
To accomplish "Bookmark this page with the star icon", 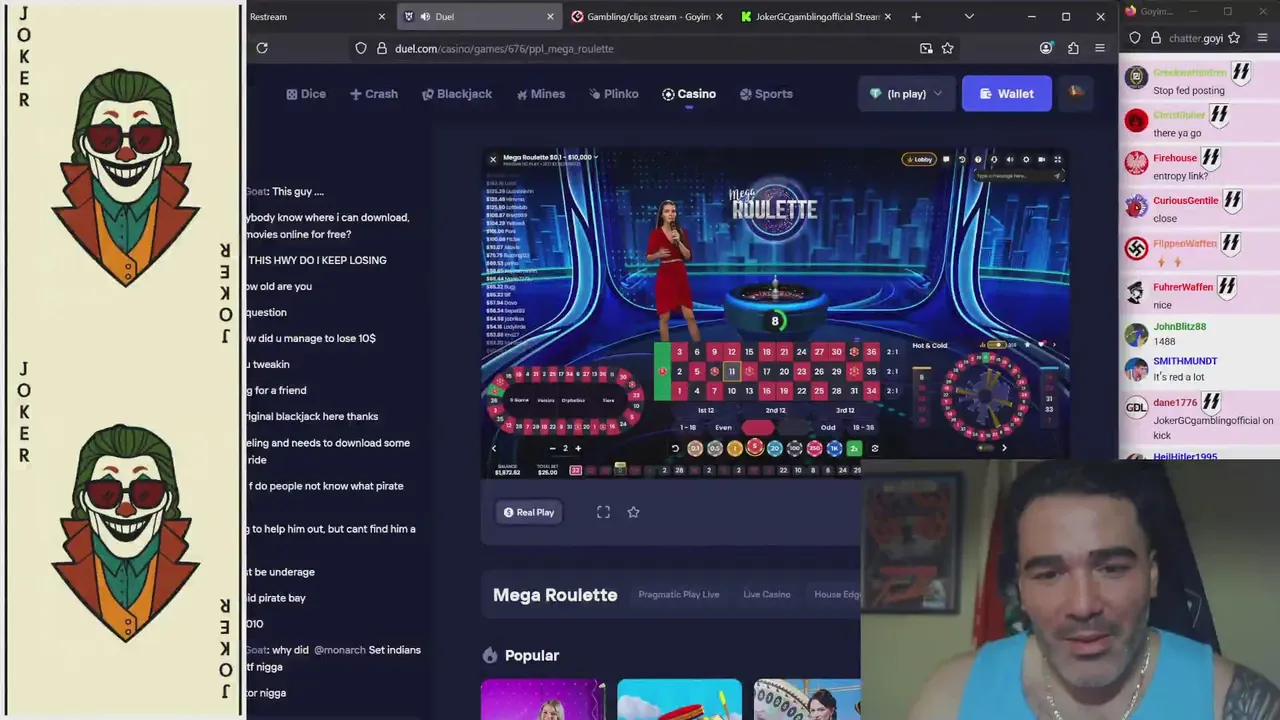I will 947,48.
